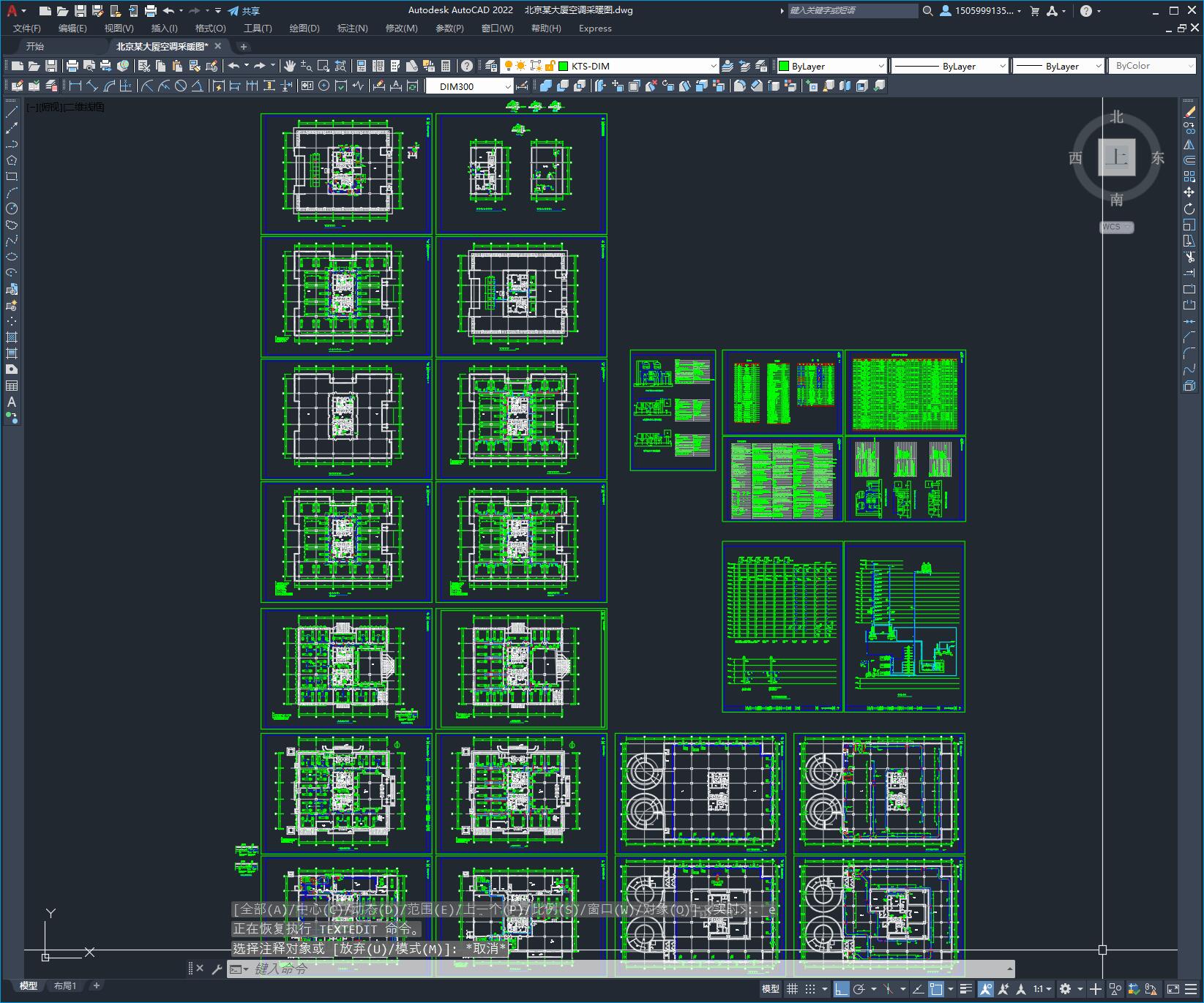Switch to the 开始 tab

pos(35,46)
